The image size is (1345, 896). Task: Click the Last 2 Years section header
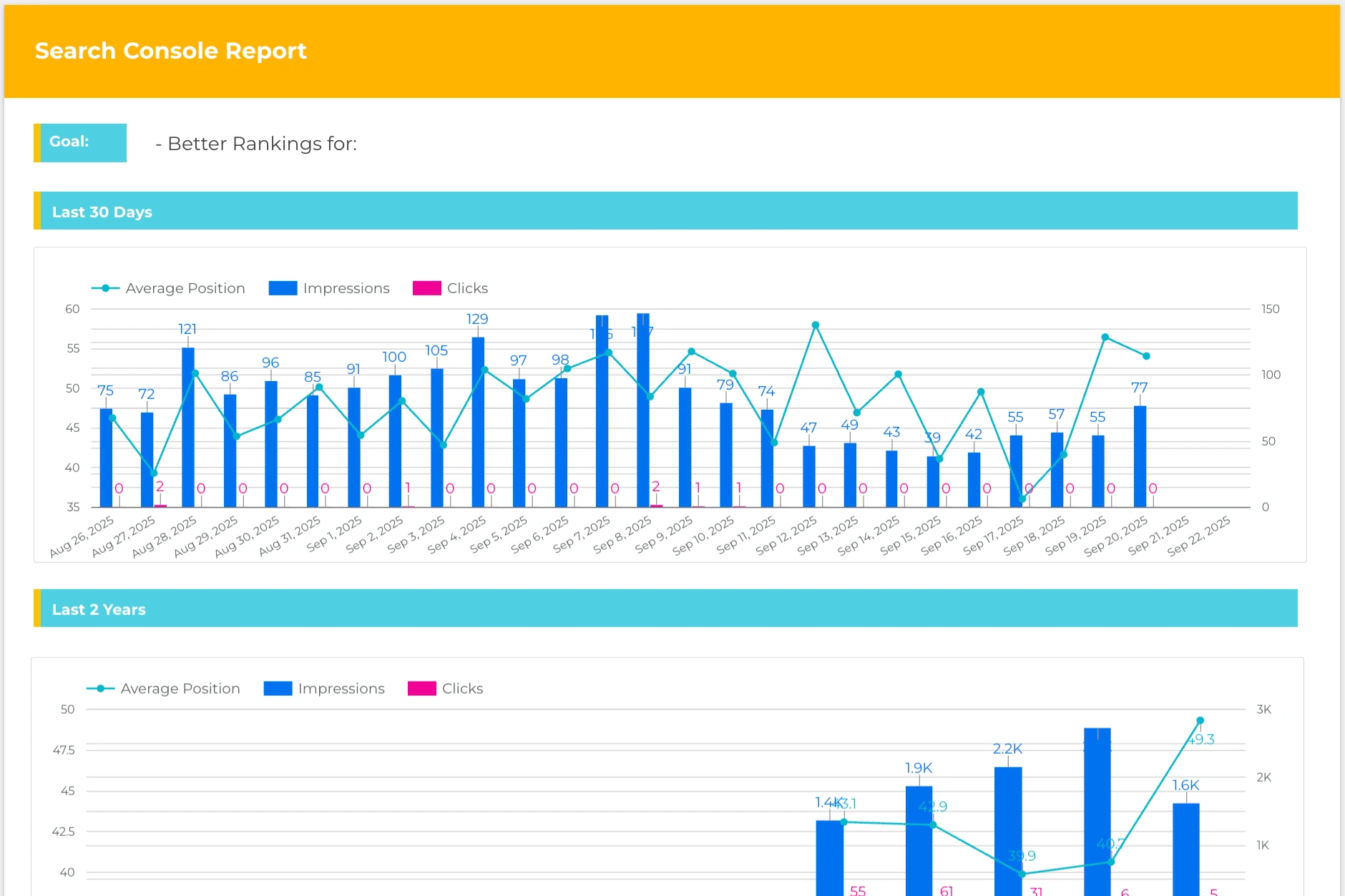(99, 609)
